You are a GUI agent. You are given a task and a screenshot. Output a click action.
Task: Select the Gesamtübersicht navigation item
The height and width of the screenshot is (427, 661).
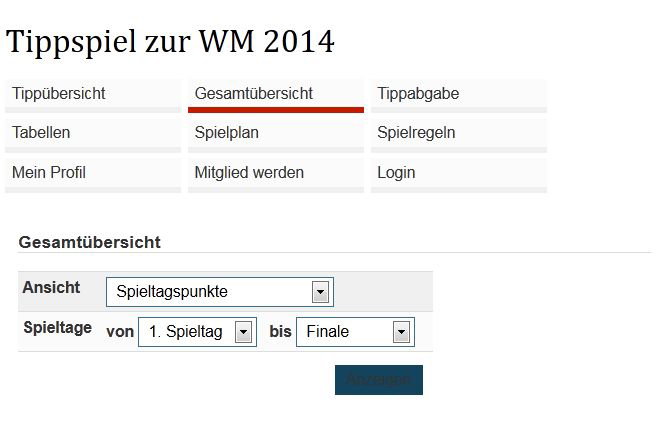click(276, 96)
